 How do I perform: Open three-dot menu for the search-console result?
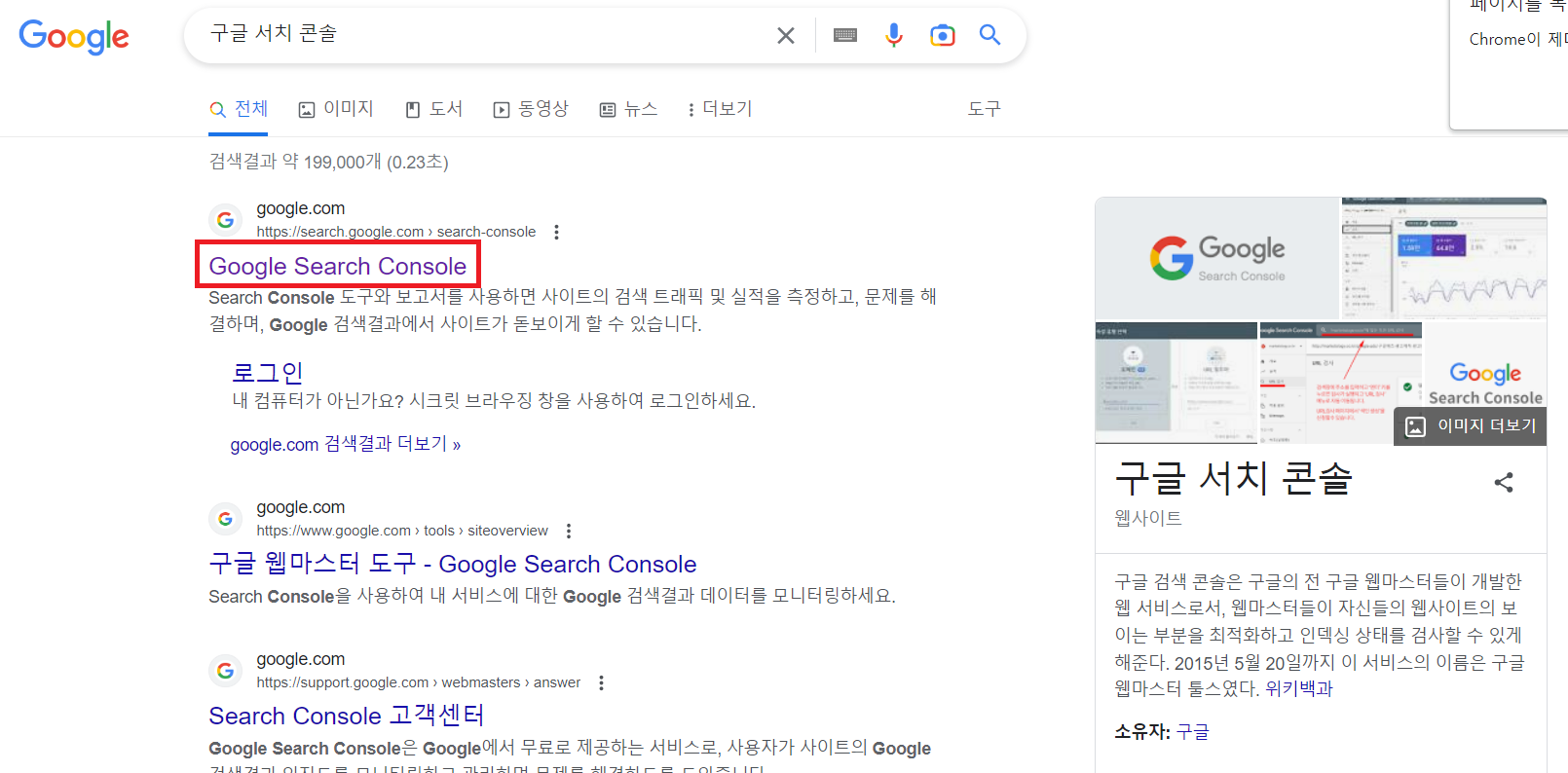pos(556,232)
